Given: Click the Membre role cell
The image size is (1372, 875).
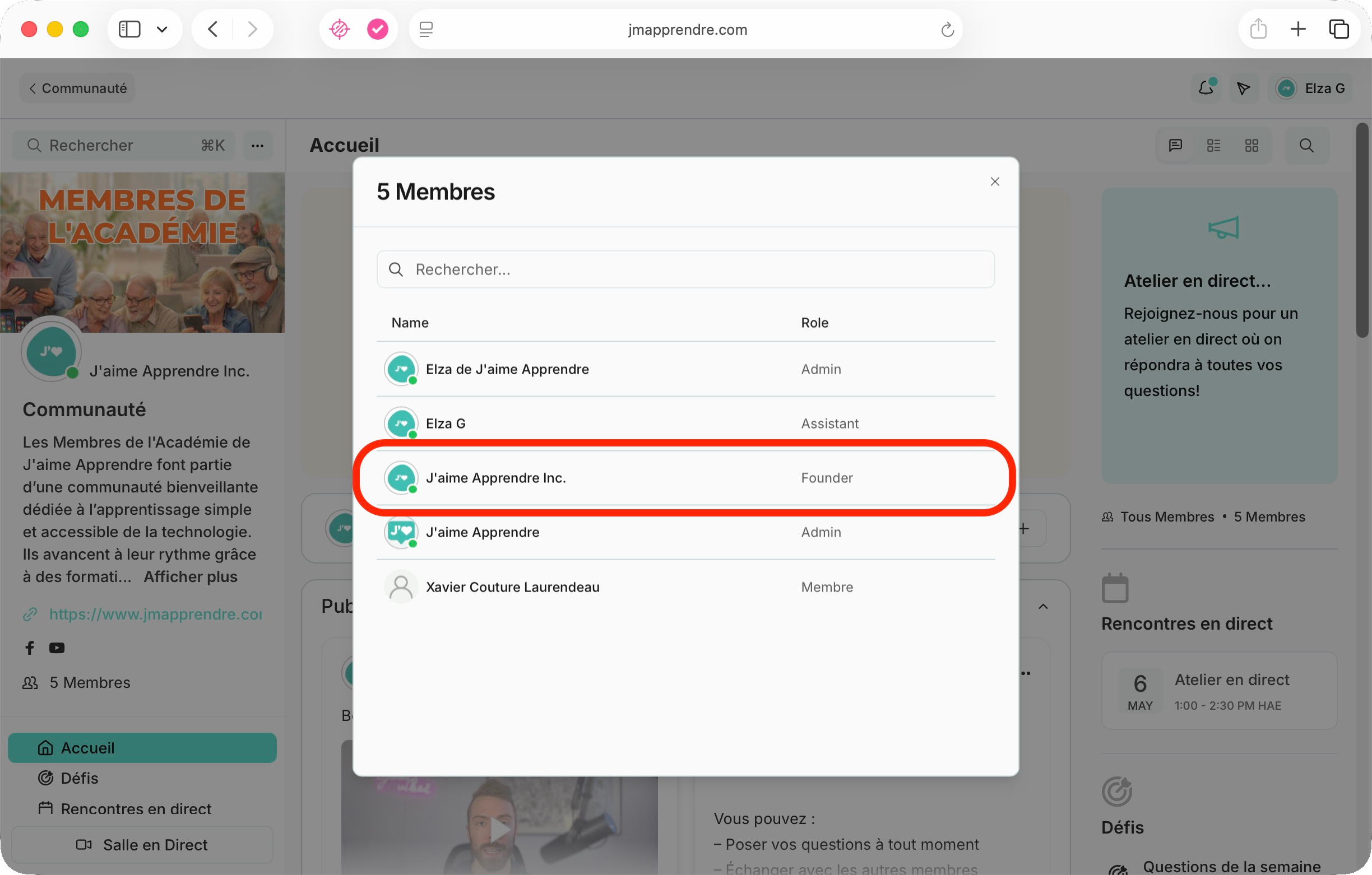Looking at the screenshot, I should click(x=827, y=587).
